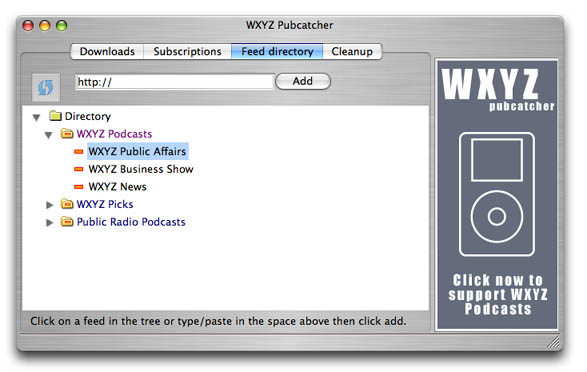This screenshot has height=372, width=587.
Task: Collapse the Directory root node
Action: 36,118
